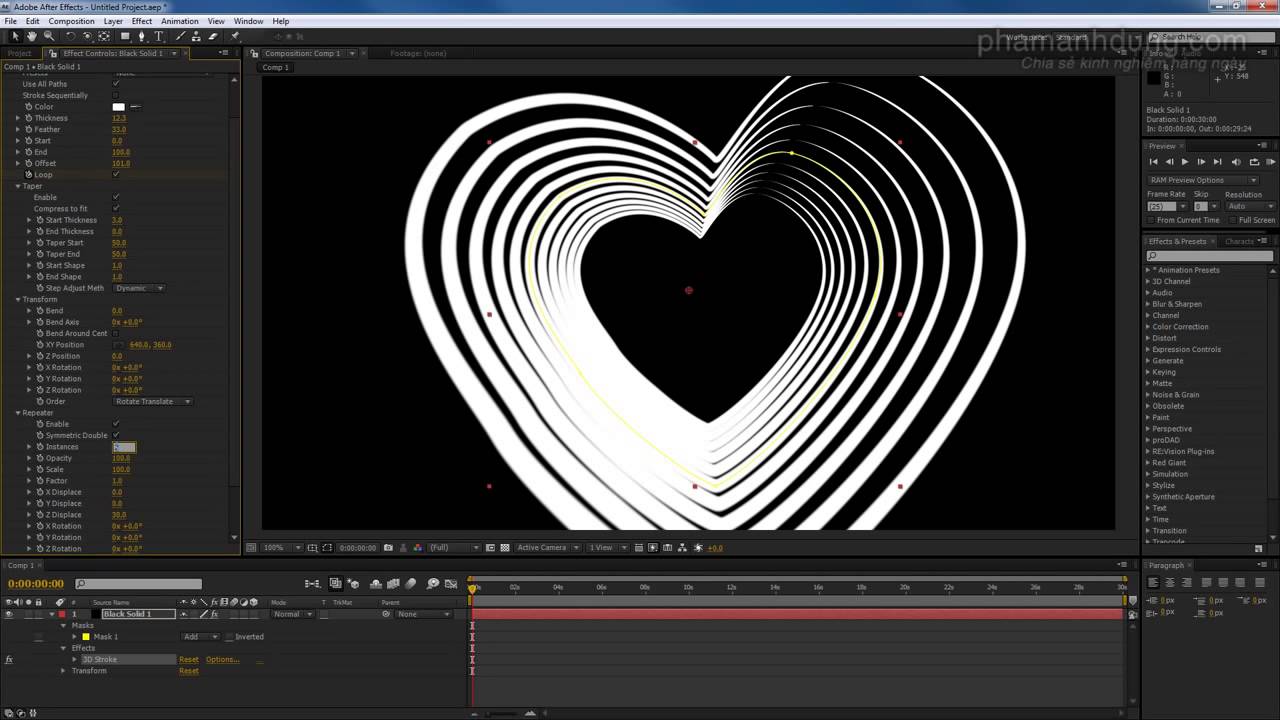Toggle the transparency grid icon
This screenshot has height=720, width=1280.
505,548
